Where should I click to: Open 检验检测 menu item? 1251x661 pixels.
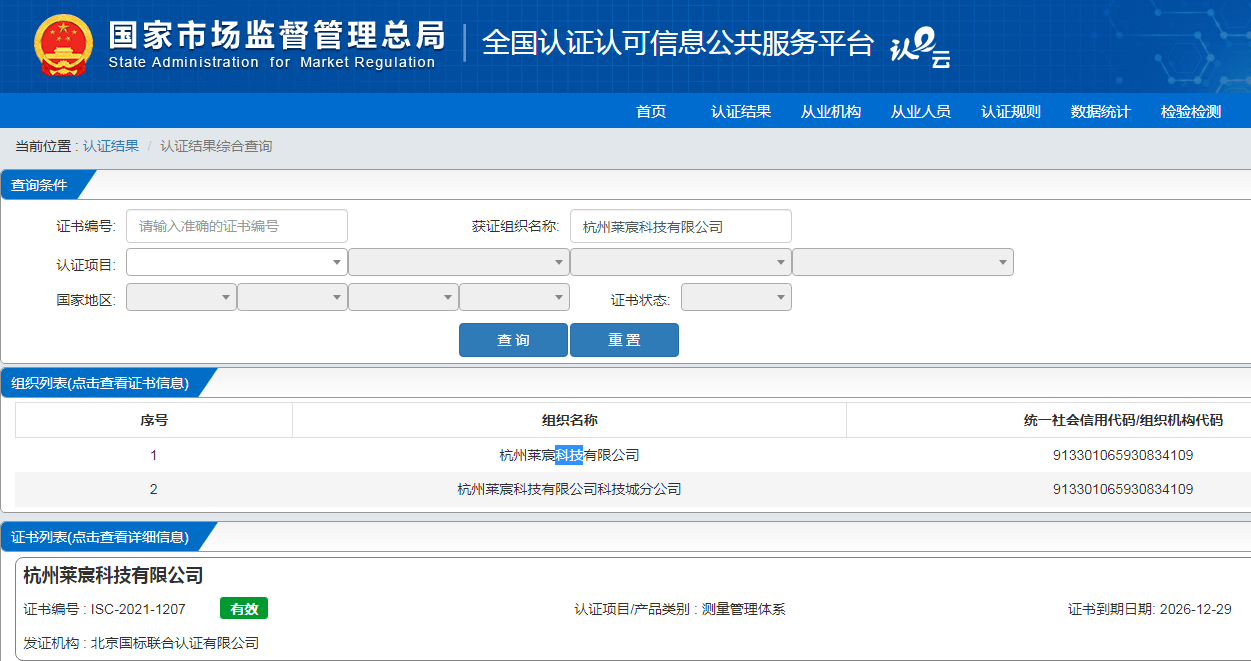click(x=1191, y=111)
